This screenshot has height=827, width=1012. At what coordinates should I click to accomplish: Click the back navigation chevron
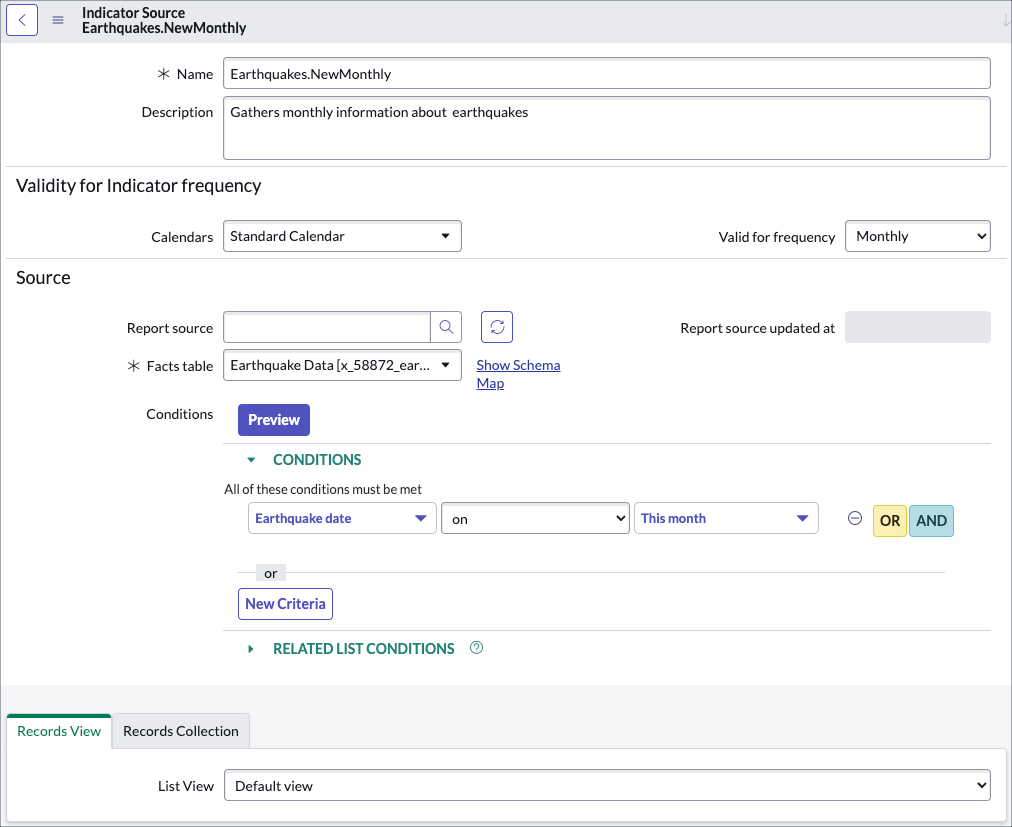[22, 19]
